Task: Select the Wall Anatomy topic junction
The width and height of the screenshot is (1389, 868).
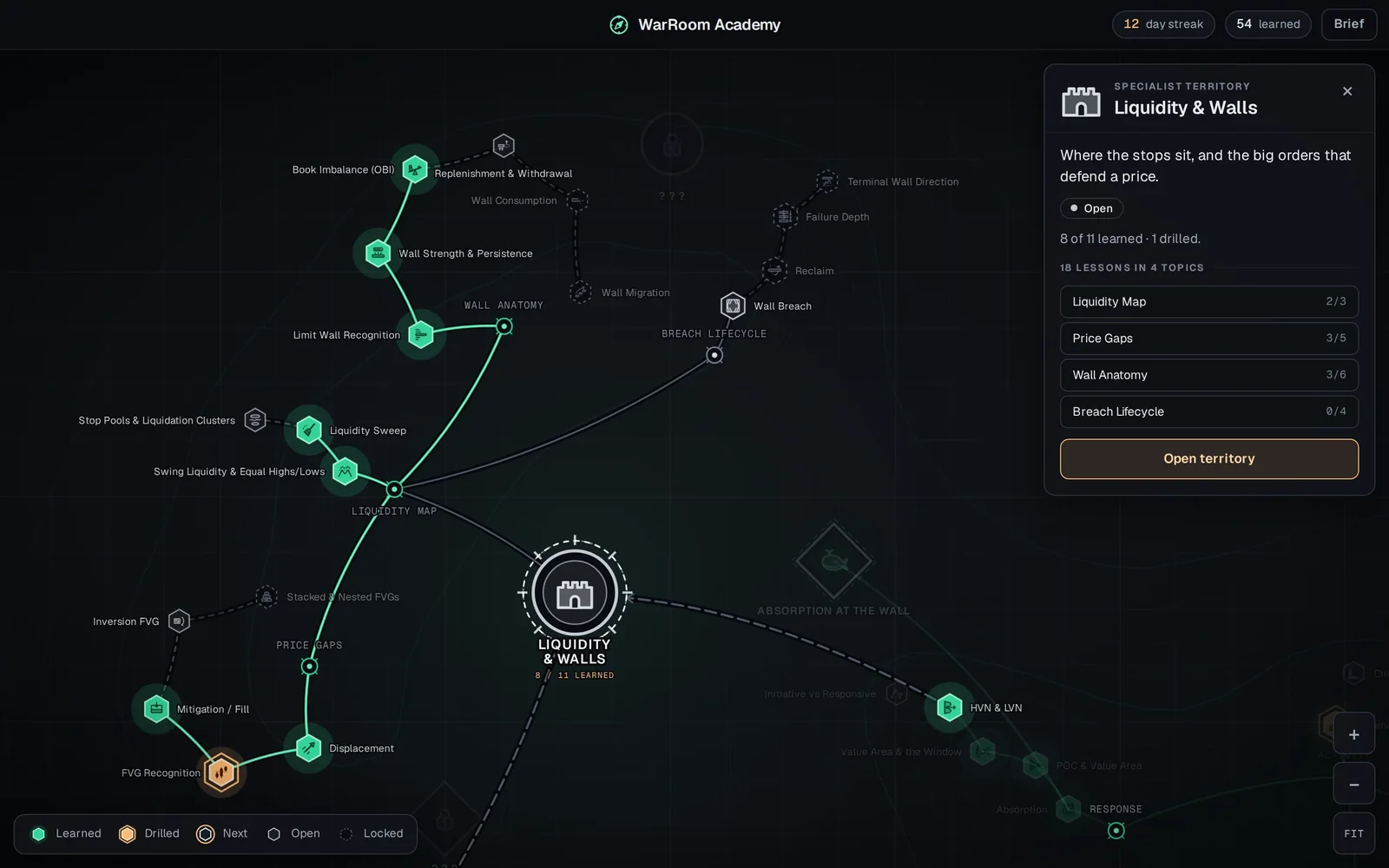Action: point(504,326)
